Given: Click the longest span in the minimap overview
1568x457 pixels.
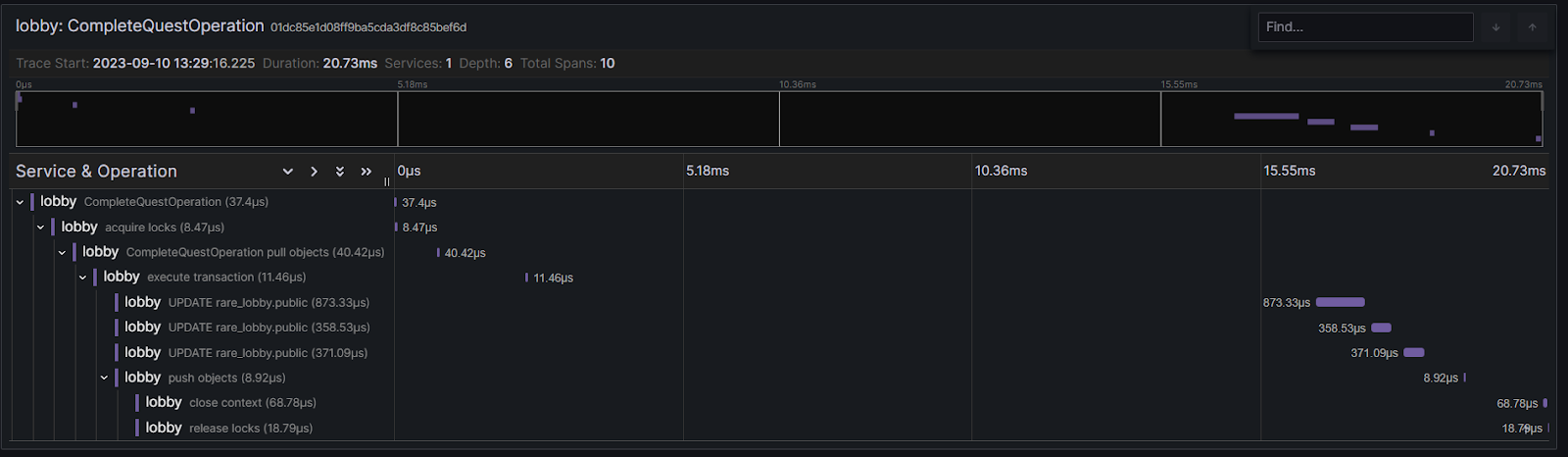Looking at the screenshot, I should [x=1265, y=117].
